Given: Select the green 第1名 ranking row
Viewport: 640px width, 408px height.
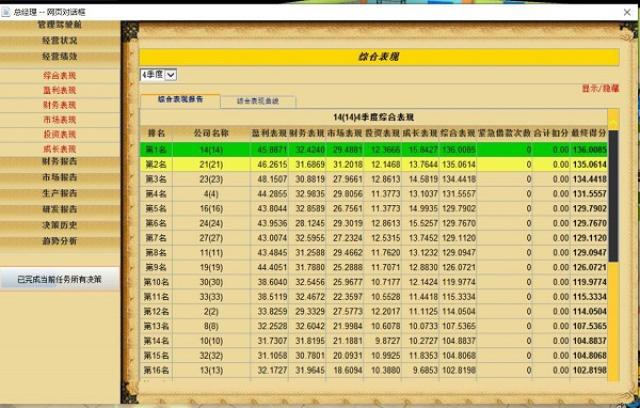Looking at the screenshot, I should pos(380,149).
